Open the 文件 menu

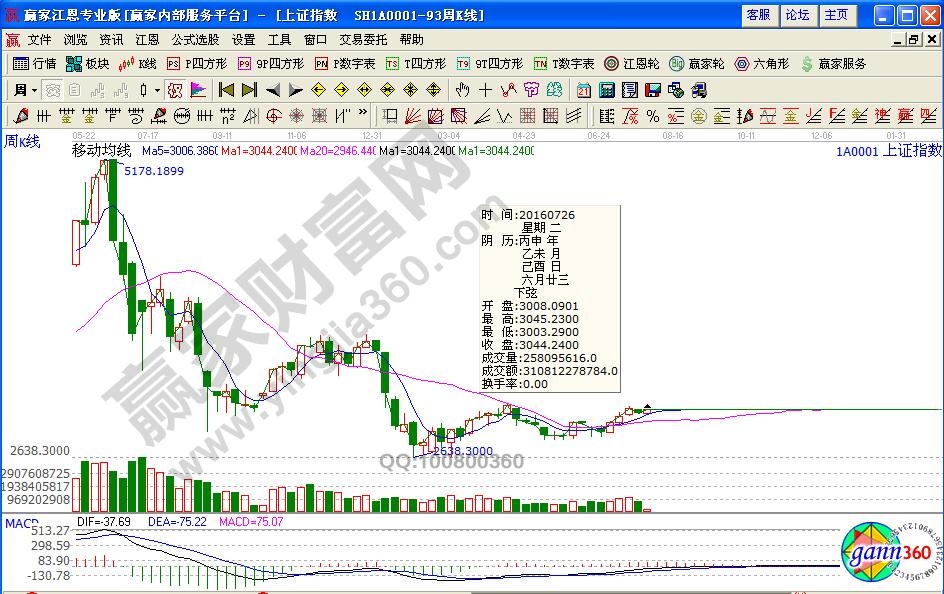40,40
